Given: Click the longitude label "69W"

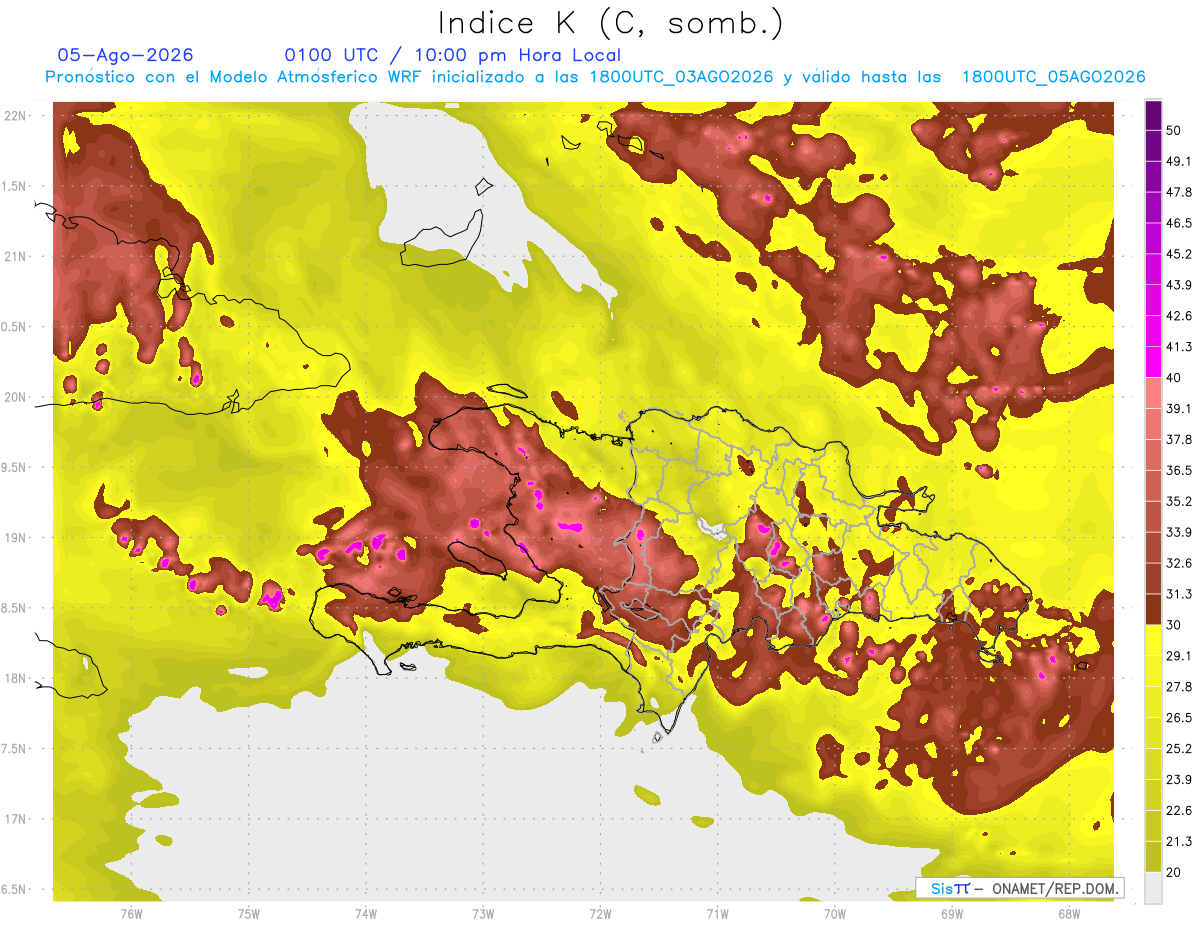Looking at the screenshot, I should 952,913.
